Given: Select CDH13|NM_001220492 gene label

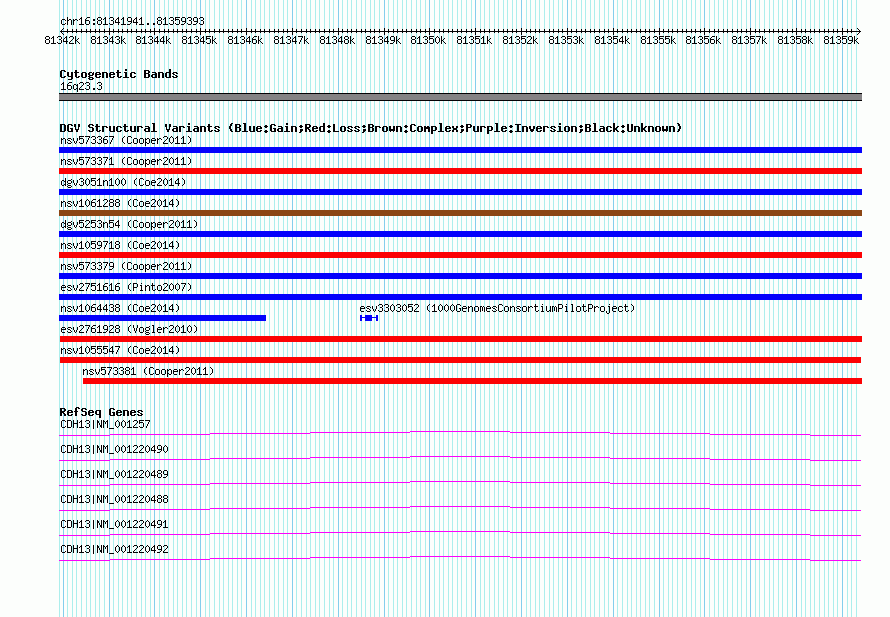Looking at the screenshot, I should tap(115, 549).
